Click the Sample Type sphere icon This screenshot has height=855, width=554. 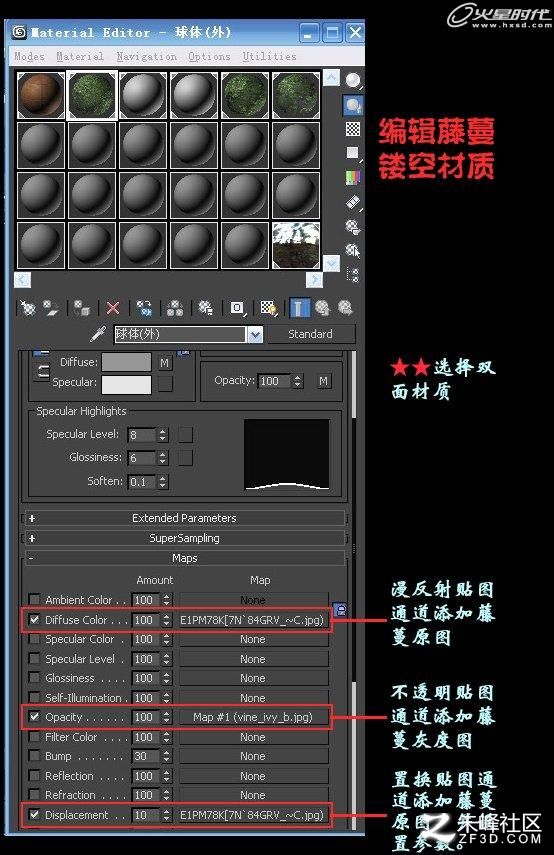[353, 81]
